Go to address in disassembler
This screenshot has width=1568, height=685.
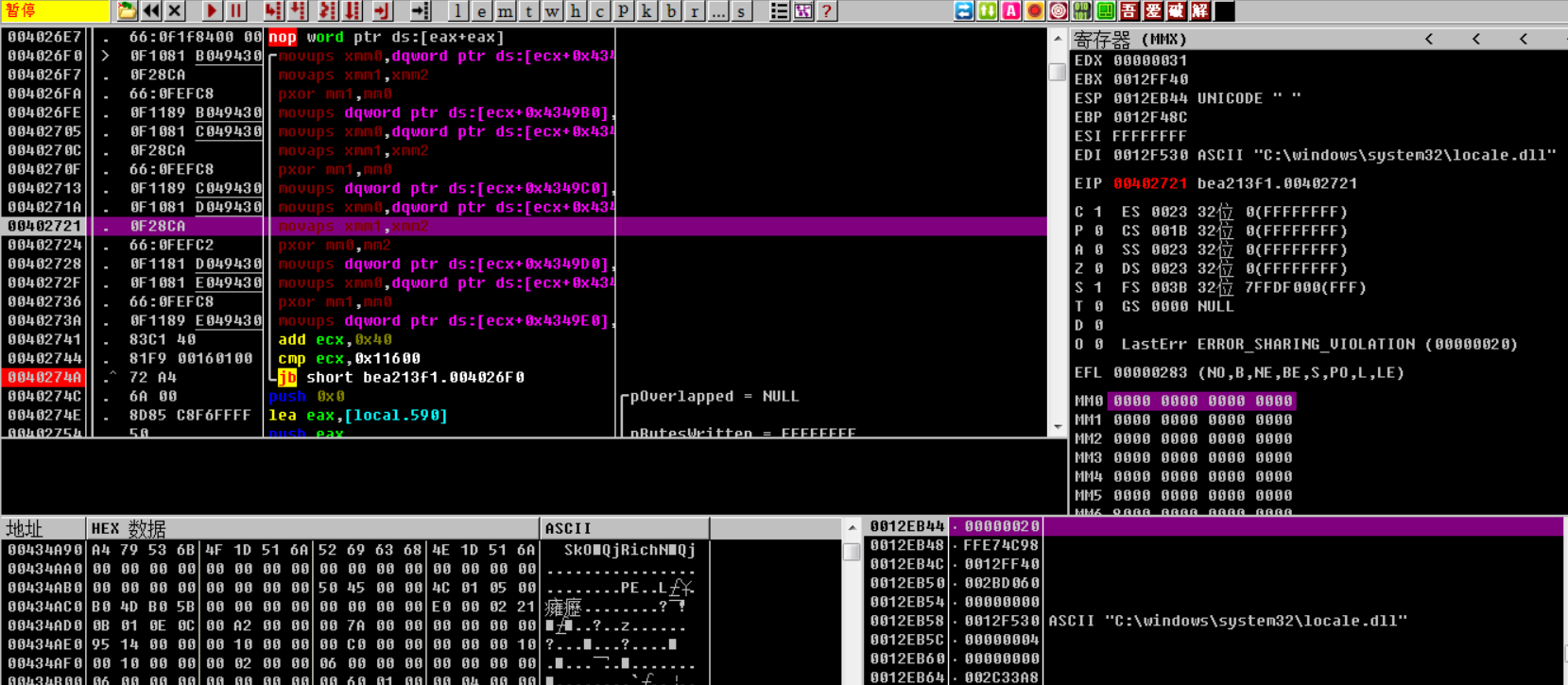coord(420,11)
